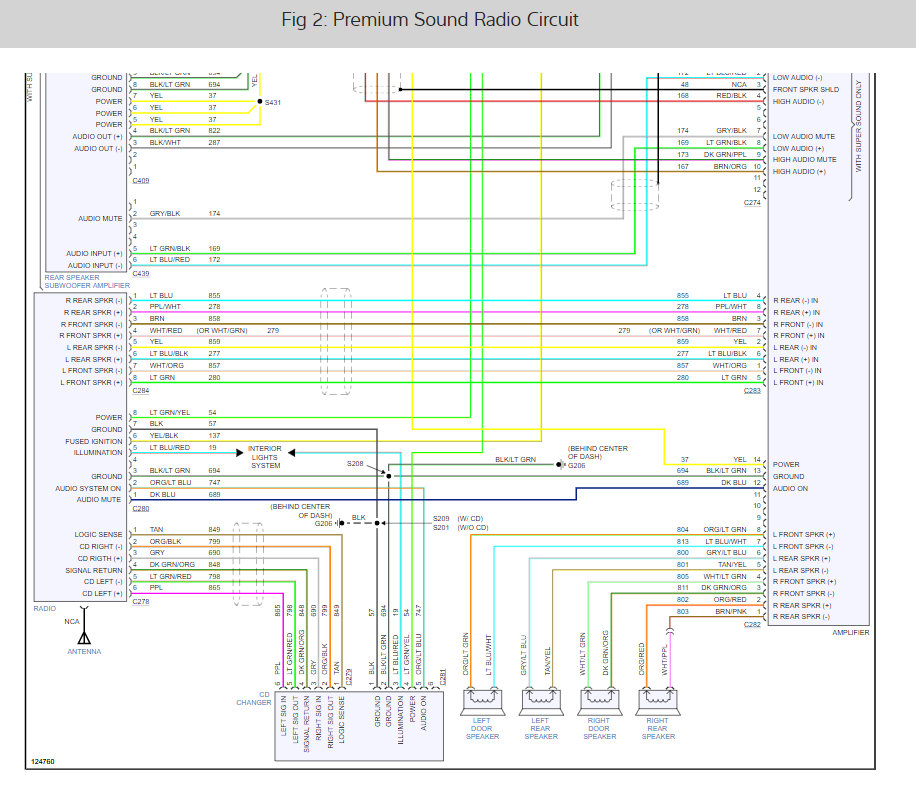Click diagram reference number 124760
This screenshot has height=790, width=916.
pyautogui.click(x=44, y=761)
